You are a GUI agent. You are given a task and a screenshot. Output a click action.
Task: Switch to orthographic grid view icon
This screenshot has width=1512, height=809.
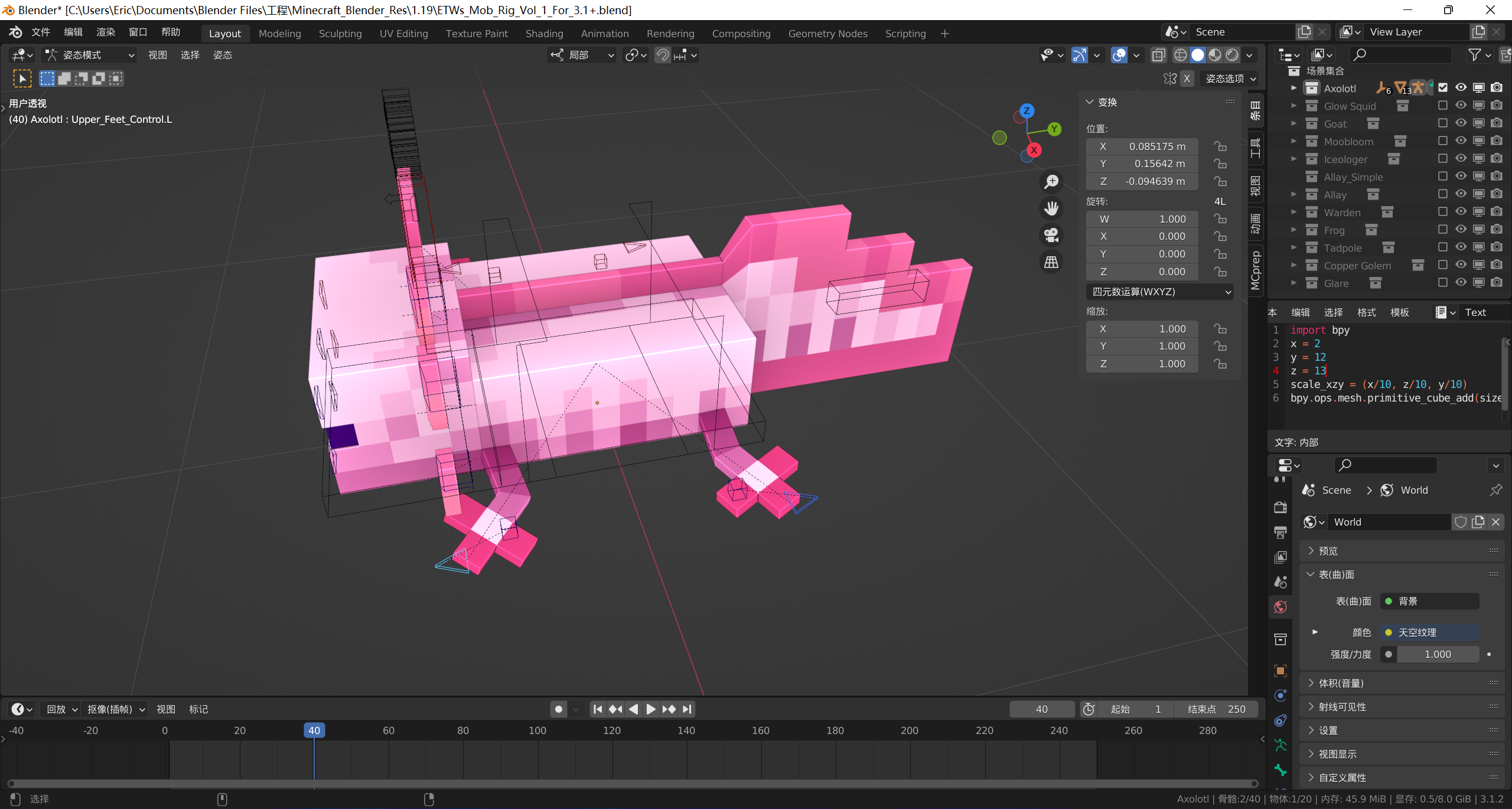click(x=1051, y=262)
